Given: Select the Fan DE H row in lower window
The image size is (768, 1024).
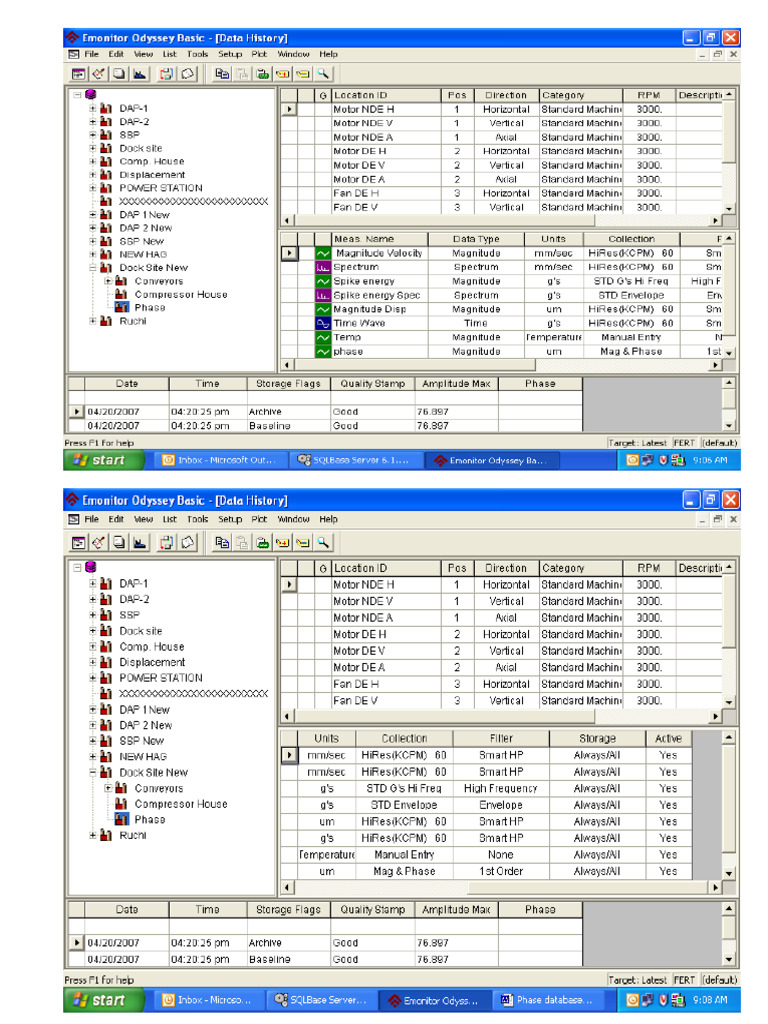Looking at the screenshot, I should pyautogui.click(x=502, y=684).
